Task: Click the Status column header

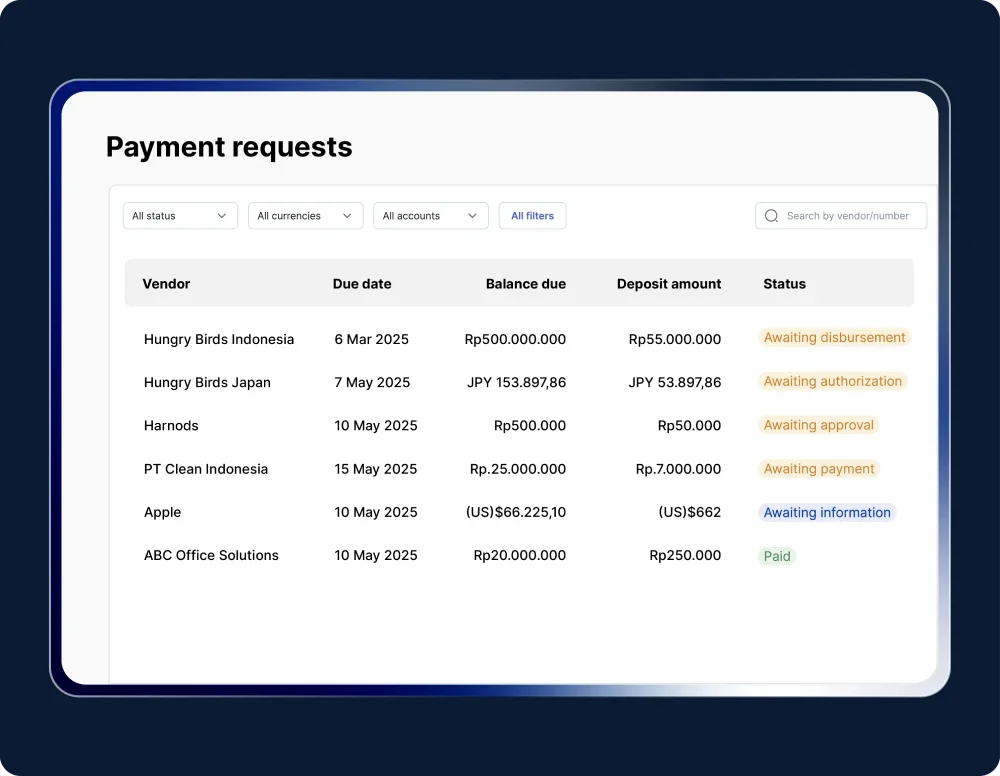Action: pos(784,284)
